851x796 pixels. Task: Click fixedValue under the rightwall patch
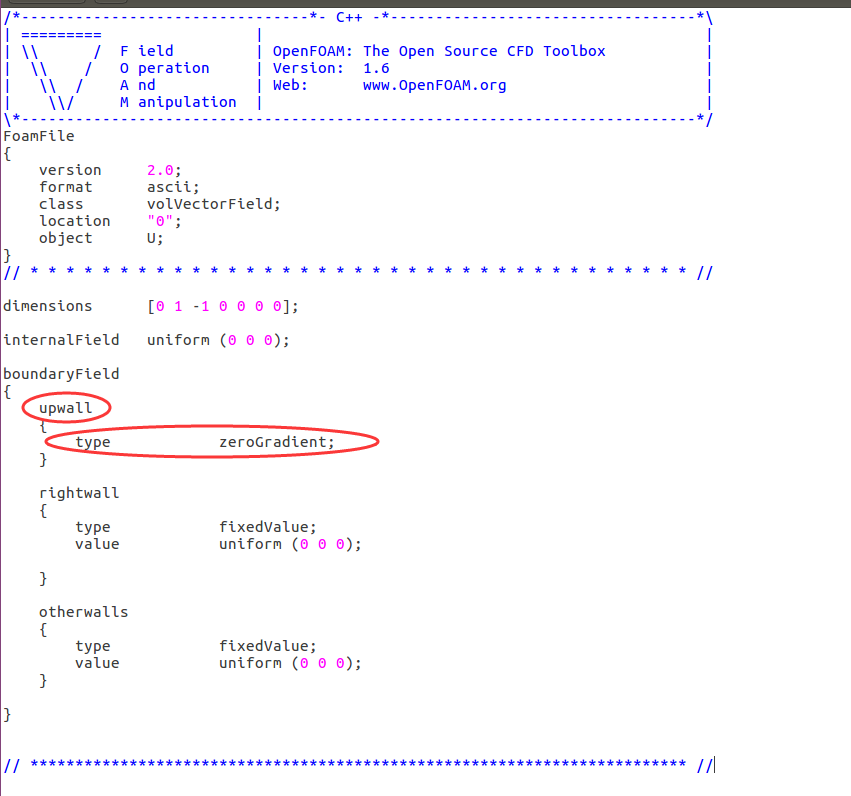[x=267, y=527]
